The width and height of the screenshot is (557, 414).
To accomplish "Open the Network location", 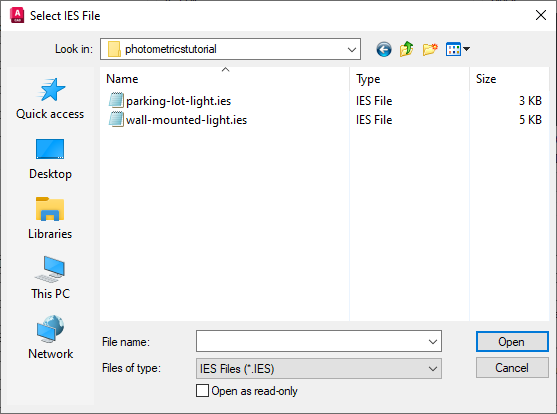I will 50,338.
